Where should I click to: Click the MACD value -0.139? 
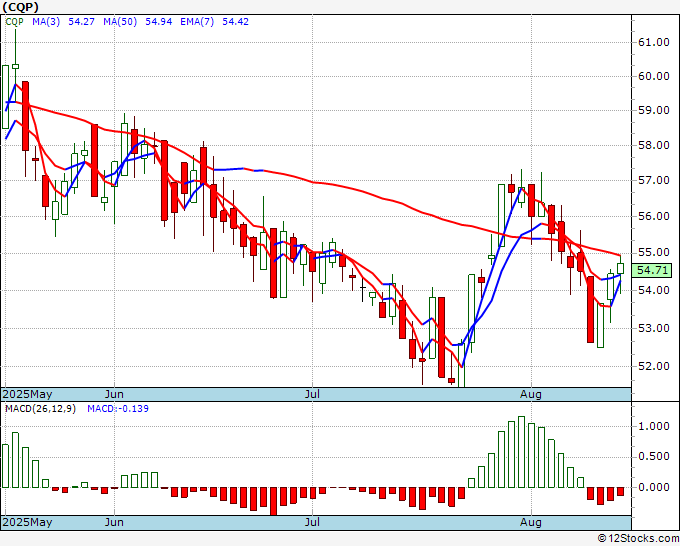coord(133,409)
